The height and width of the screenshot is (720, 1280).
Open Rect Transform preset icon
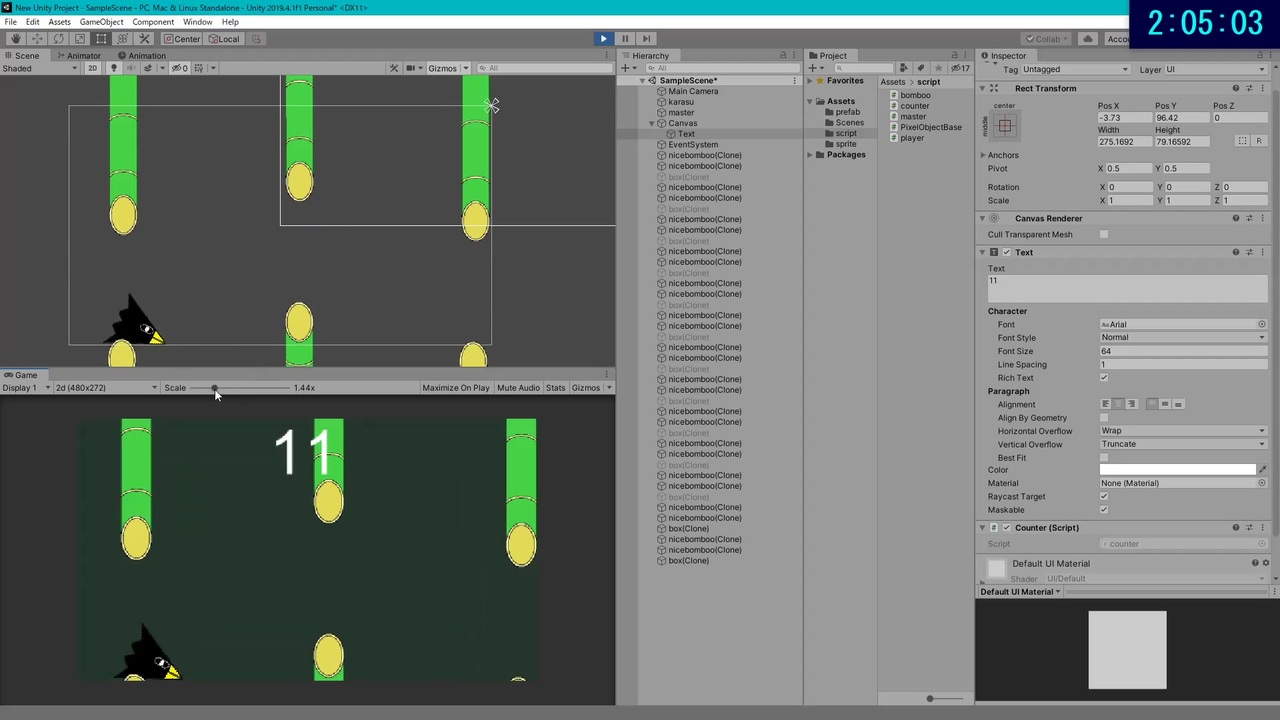click(x=1249, y=88)
